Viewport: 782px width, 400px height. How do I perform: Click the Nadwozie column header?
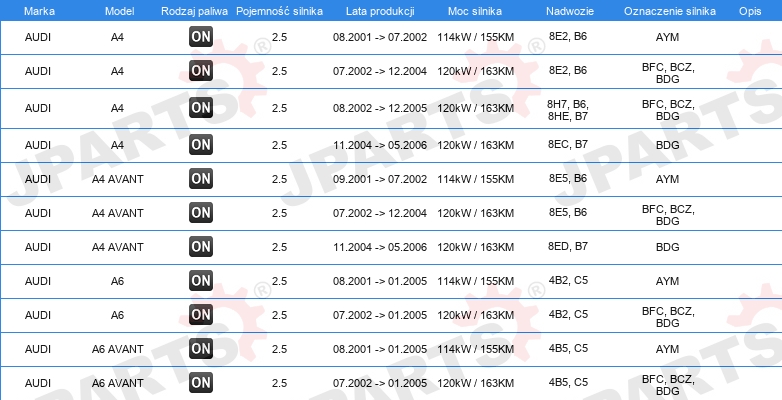(567, 9)
